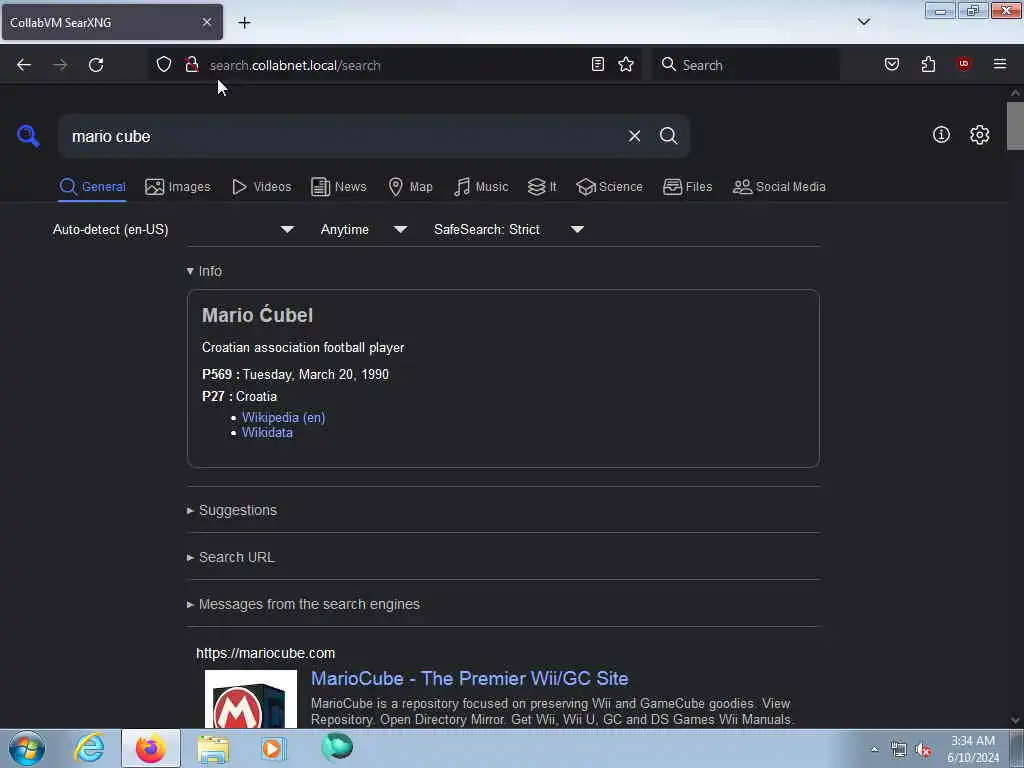Open the uBlock Origin extension icon

click(963, 64)
